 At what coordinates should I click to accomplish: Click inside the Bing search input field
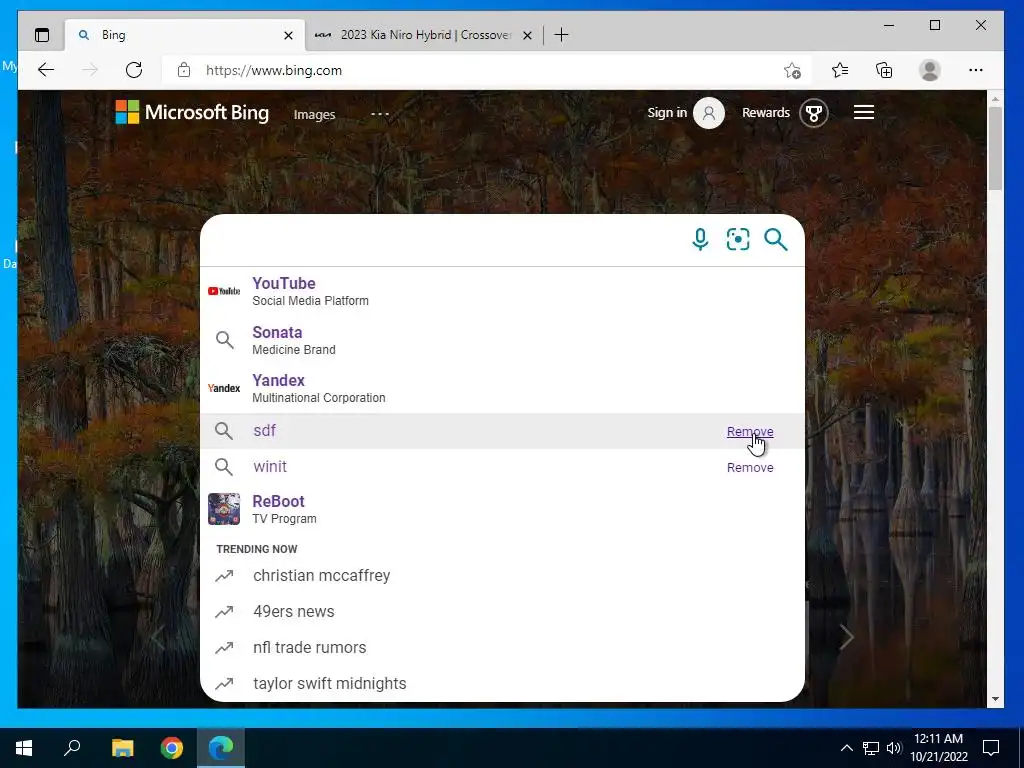444,239
